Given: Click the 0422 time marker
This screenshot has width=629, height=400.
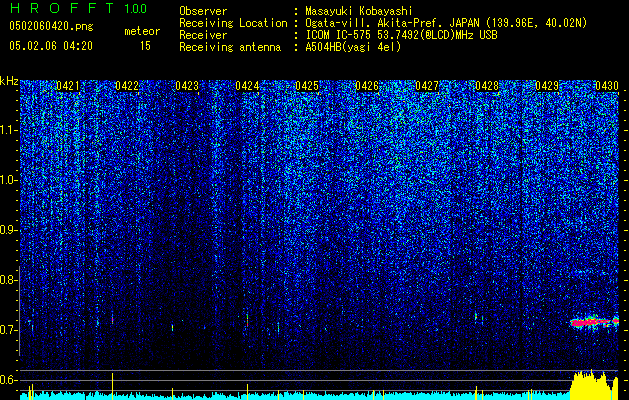Looking at the screenshot, I should tap(127, 86).
